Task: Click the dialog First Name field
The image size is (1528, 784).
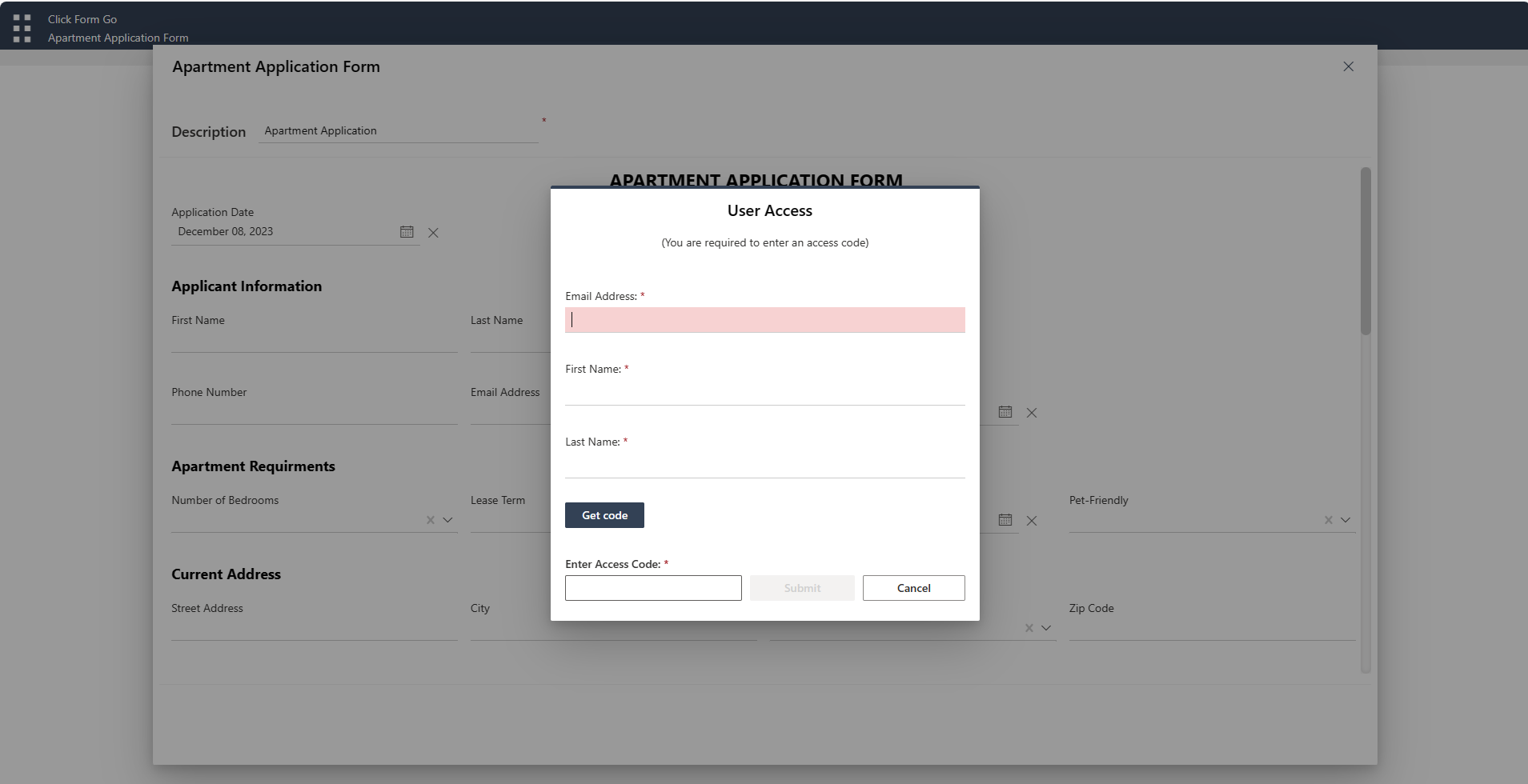Action: [764, 393]
